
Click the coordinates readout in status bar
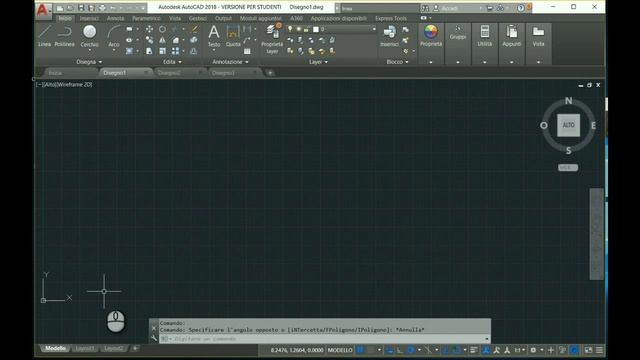point(297,350)
